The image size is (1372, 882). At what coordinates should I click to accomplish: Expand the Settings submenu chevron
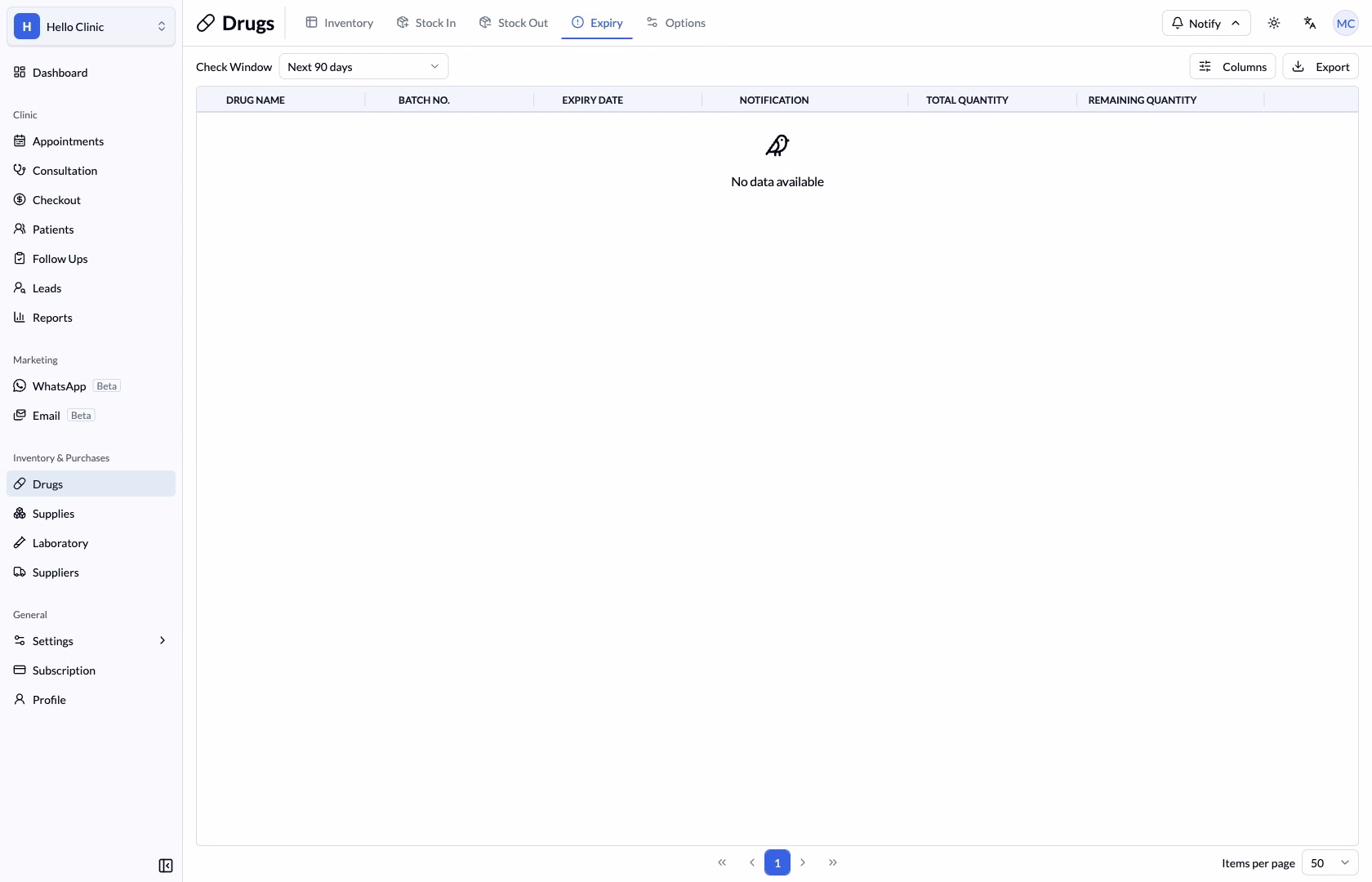pyautogui.click(x=163, y=641)
